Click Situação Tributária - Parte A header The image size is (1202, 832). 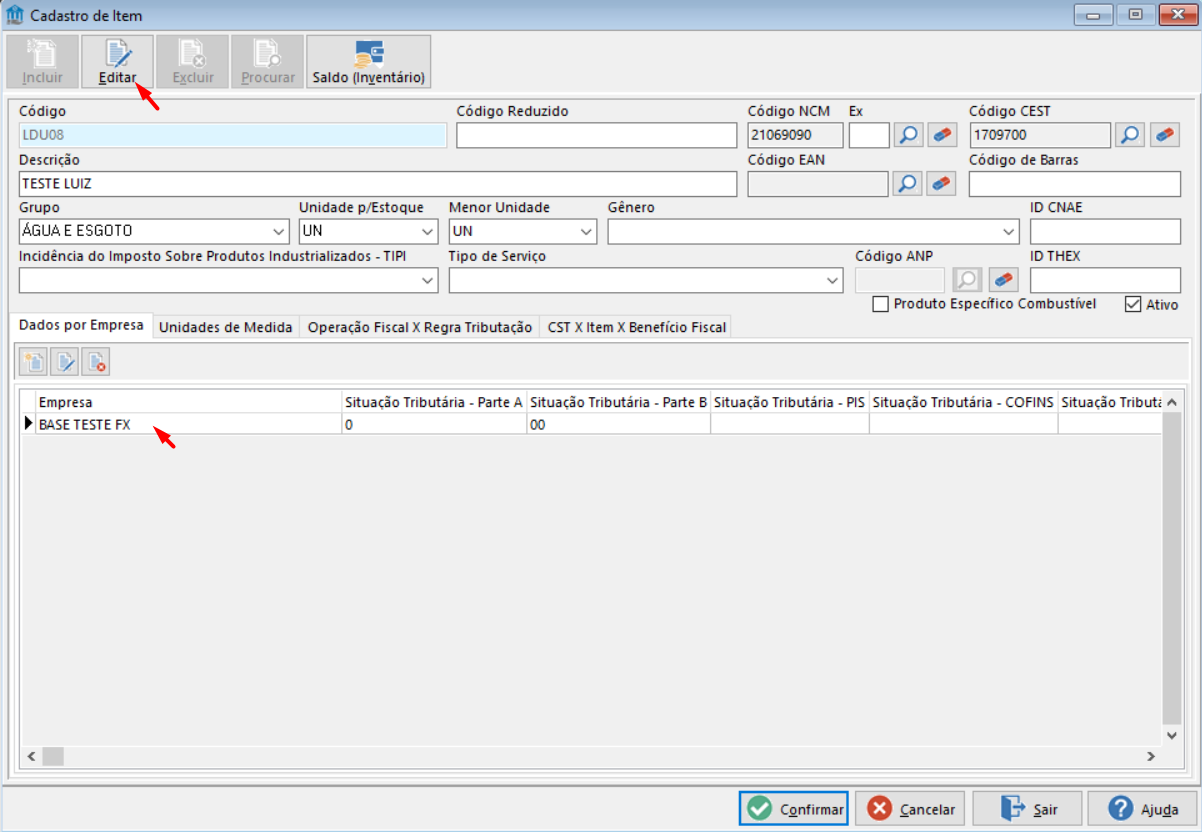(434, 402)
